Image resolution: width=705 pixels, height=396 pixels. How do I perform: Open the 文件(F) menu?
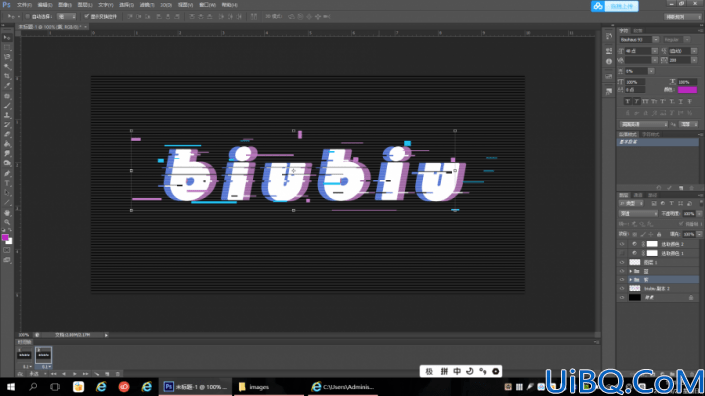[24, 5]
